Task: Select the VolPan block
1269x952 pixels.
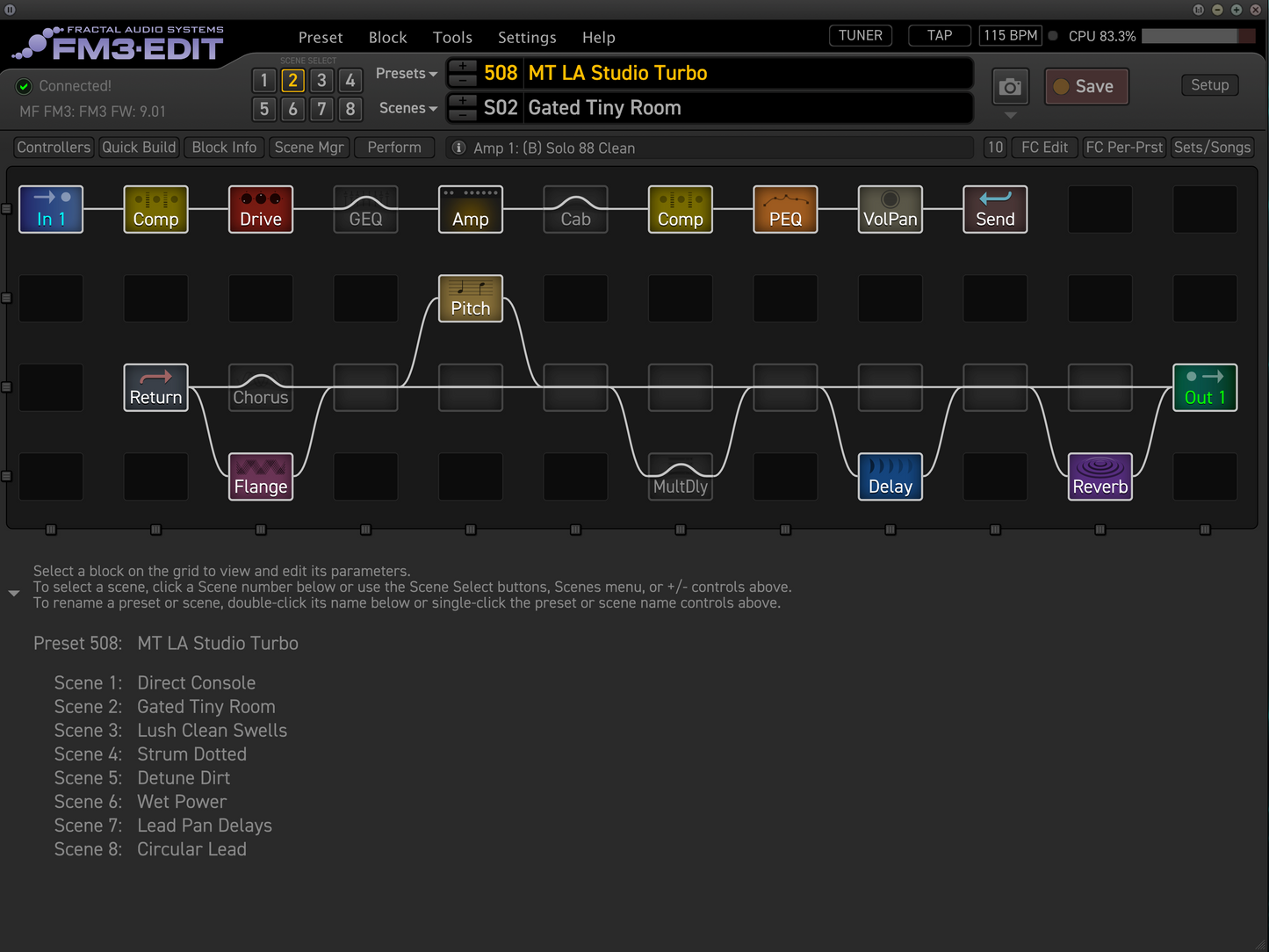Action: point(890,209)
